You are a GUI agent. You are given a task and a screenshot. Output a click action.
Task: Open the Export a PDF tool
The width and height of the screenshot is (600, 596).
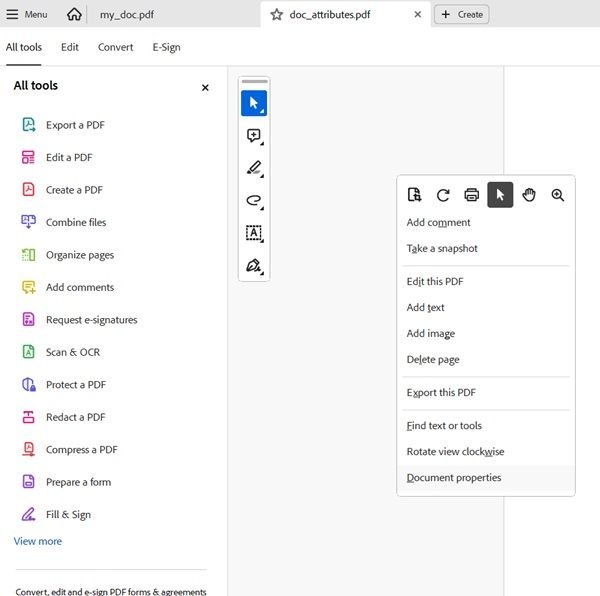(75, 125)
